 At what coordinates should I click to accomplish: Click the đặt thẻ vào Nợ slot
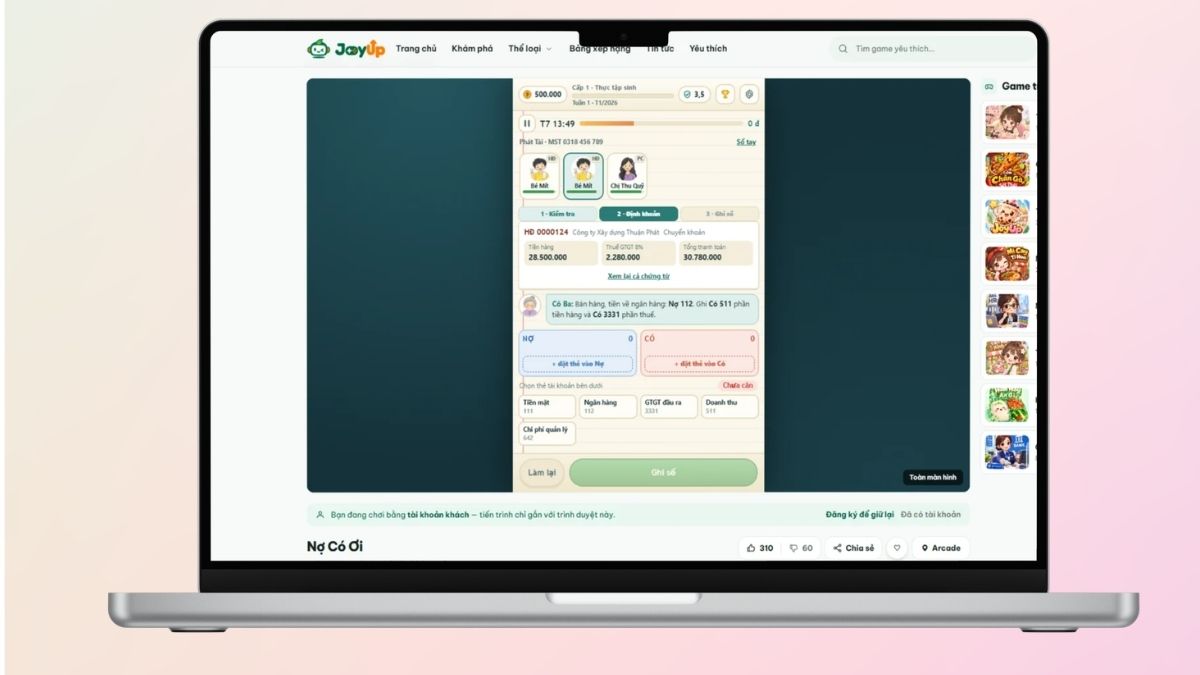tap(578, 364)
